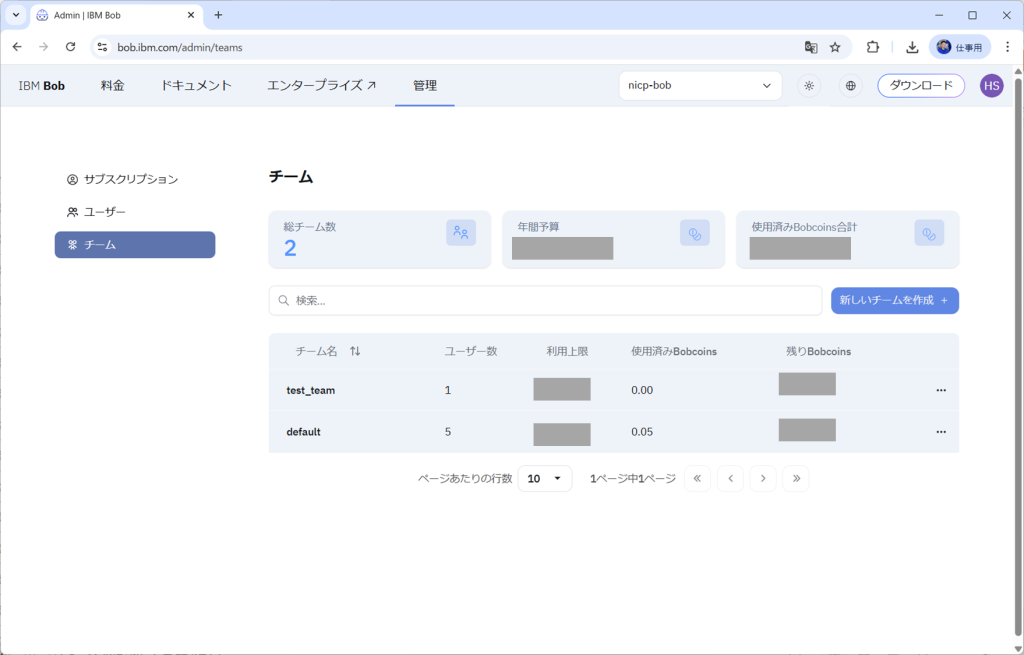Screen dimensions: 1024x655
Task: Click the 使用済みBobcoins column header
Action: tap(674, 351)
